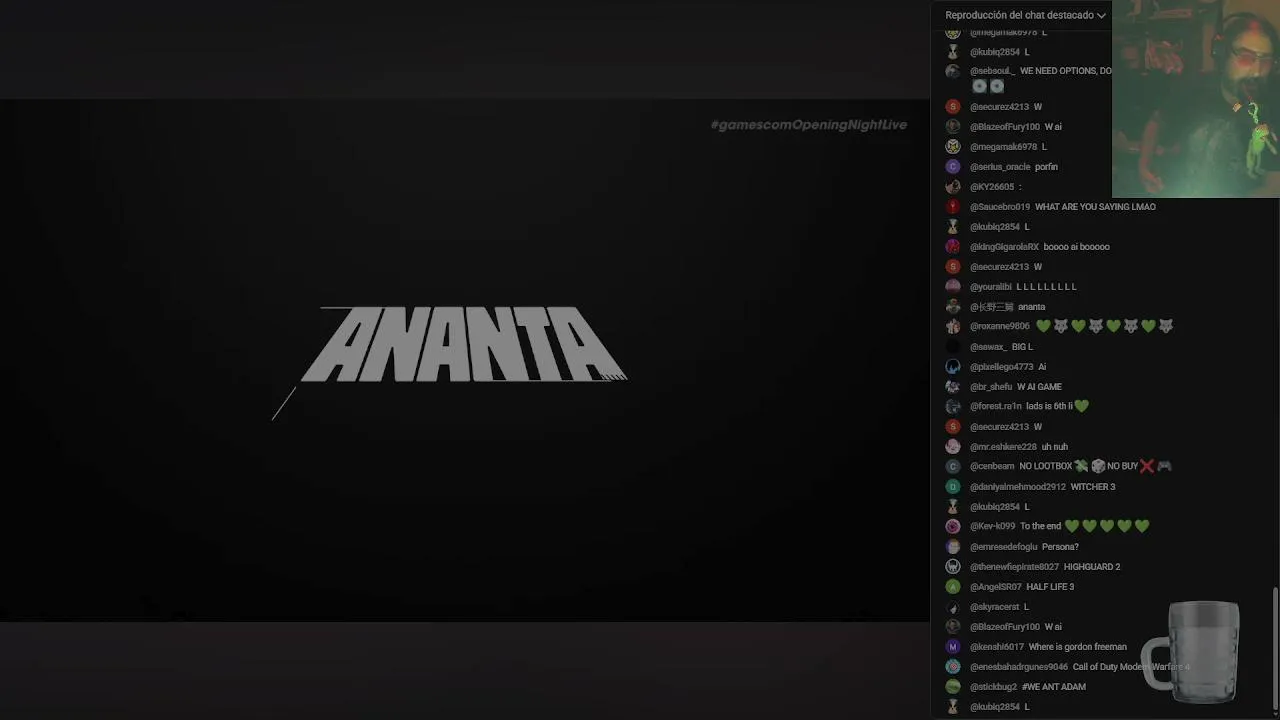
Task: Click the br_shefu avatar icon
Action: [x=953, y=387]
